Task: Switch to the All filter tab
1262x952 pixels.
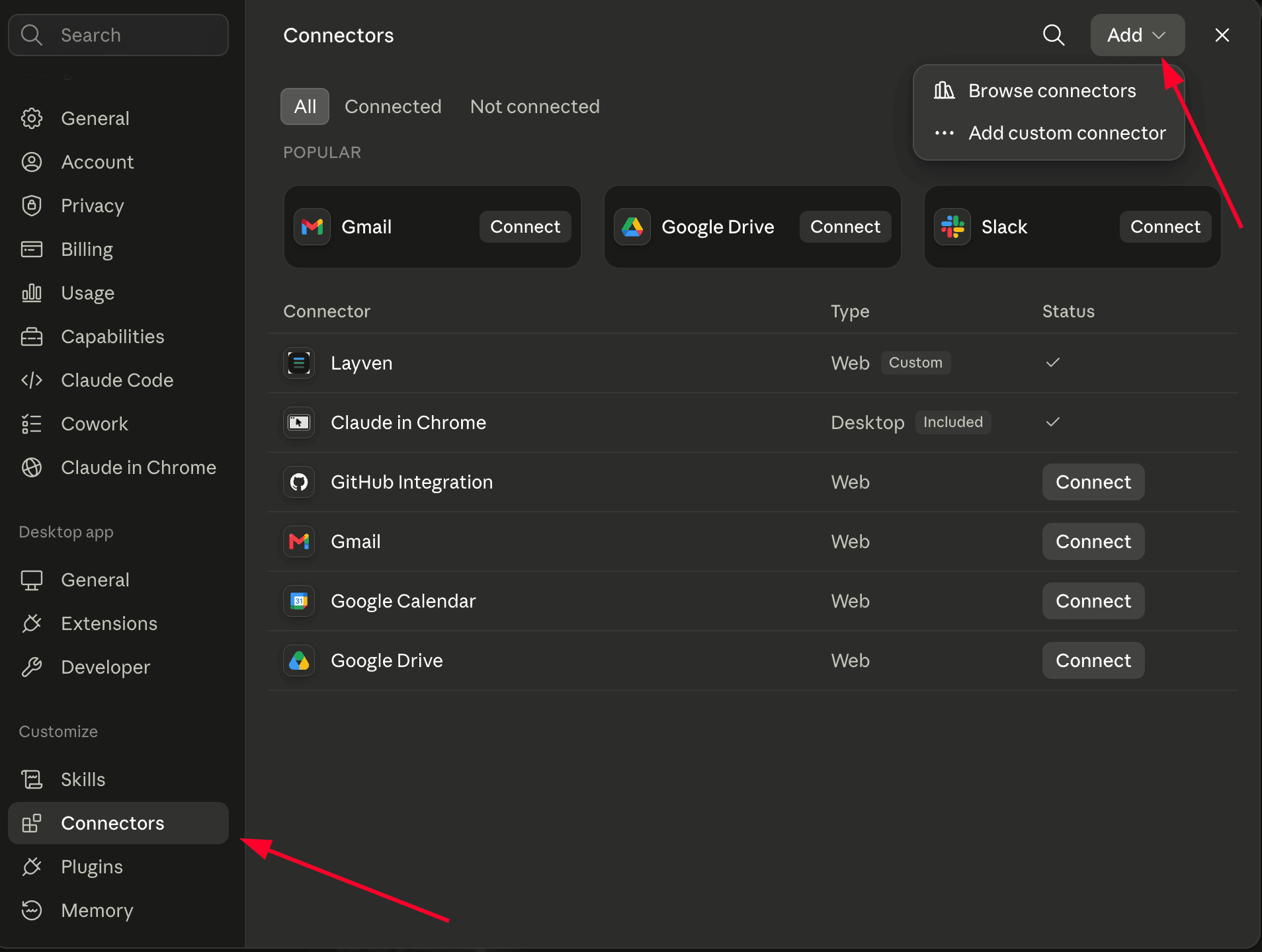Action: point(305,106)
